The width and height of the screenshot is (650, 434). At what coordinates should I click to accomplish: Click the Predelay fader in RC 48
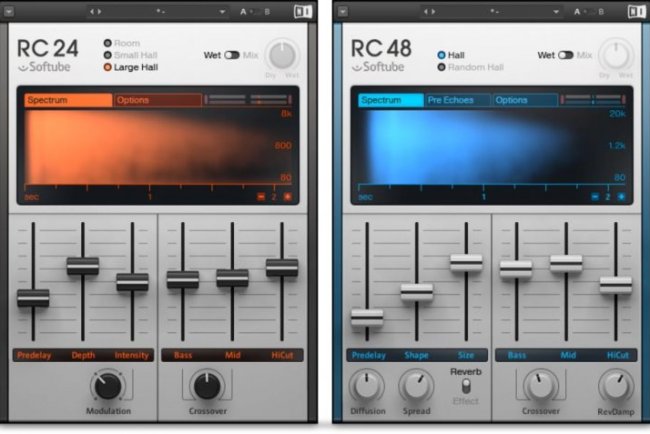point(367,318)
